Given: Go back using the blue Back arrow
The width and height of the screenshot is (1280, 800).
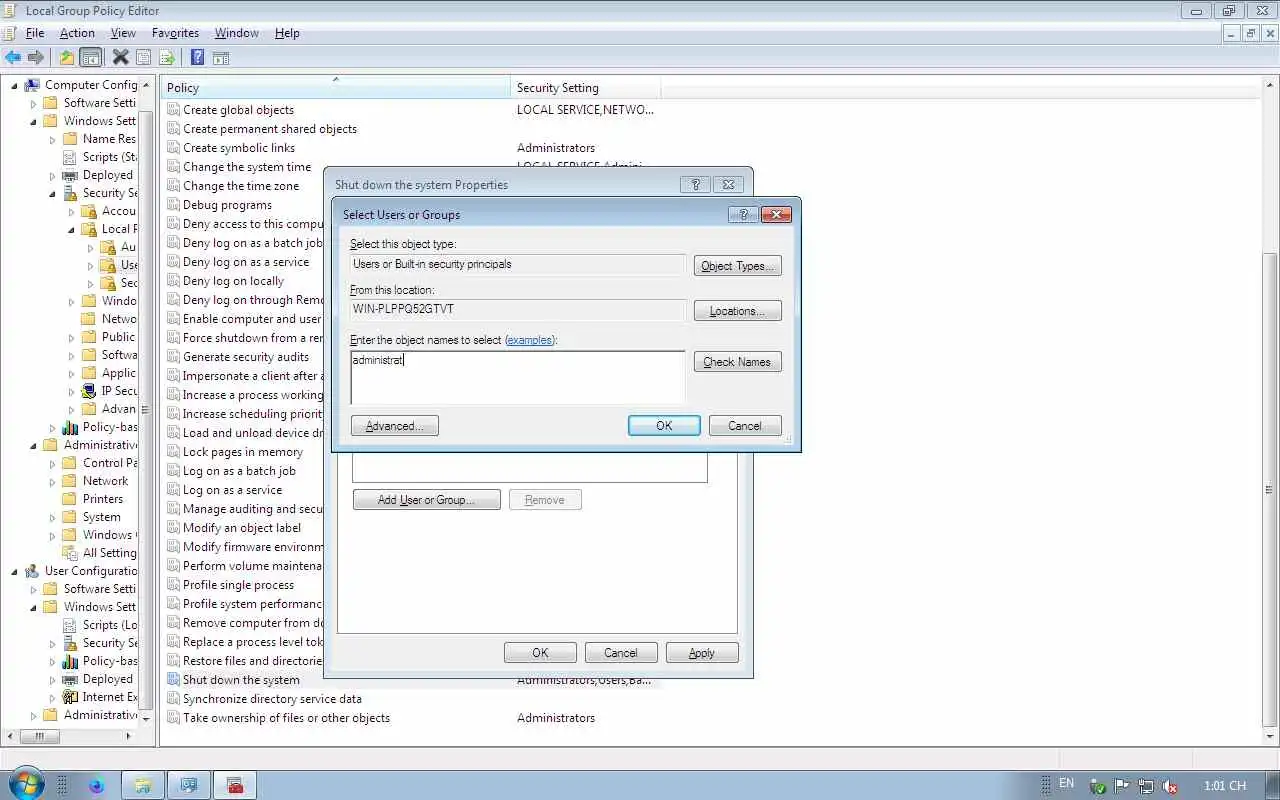Looking at the screenshot, I should [x=13, y=58].
